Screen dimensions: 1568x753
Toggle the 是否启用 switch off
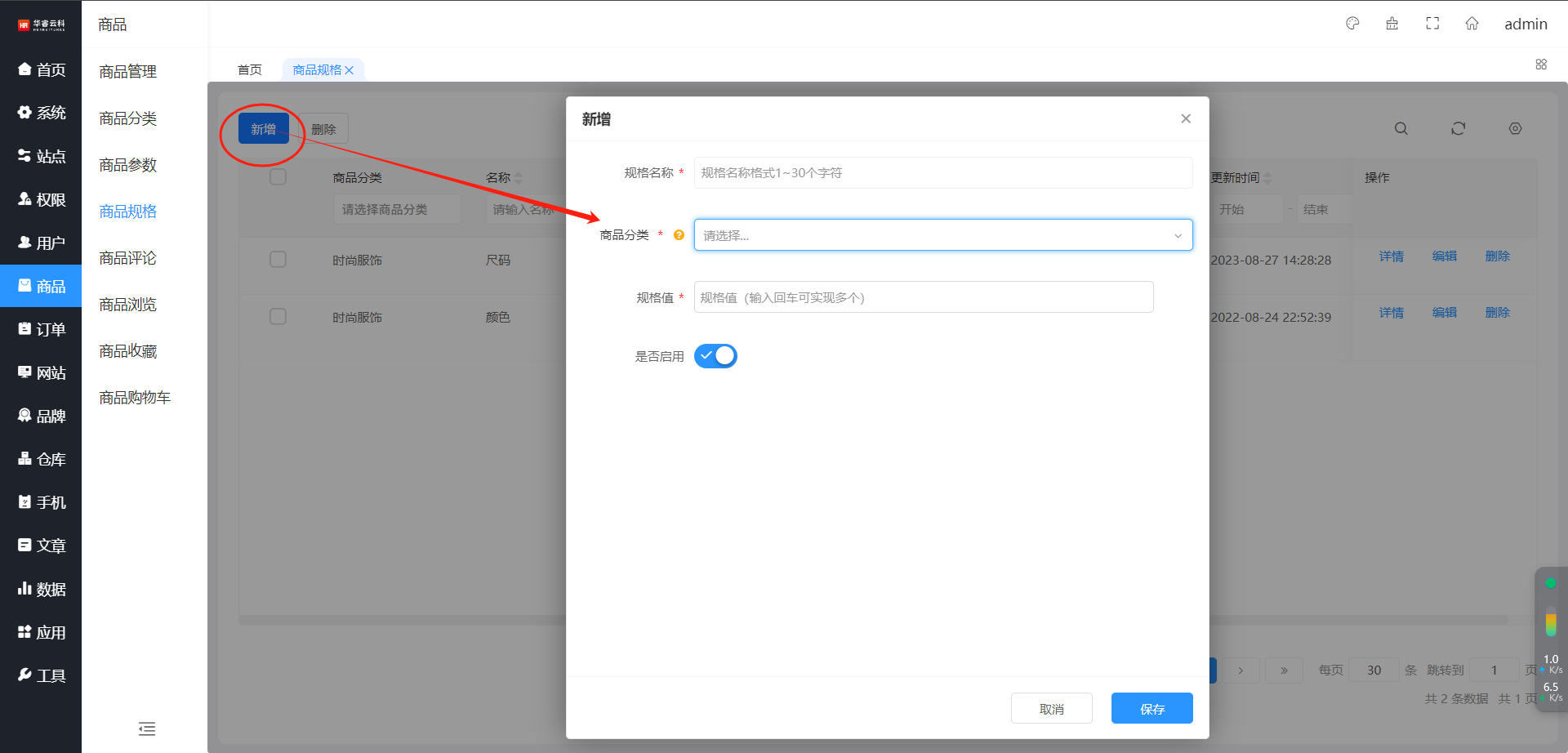pos(715,356)
